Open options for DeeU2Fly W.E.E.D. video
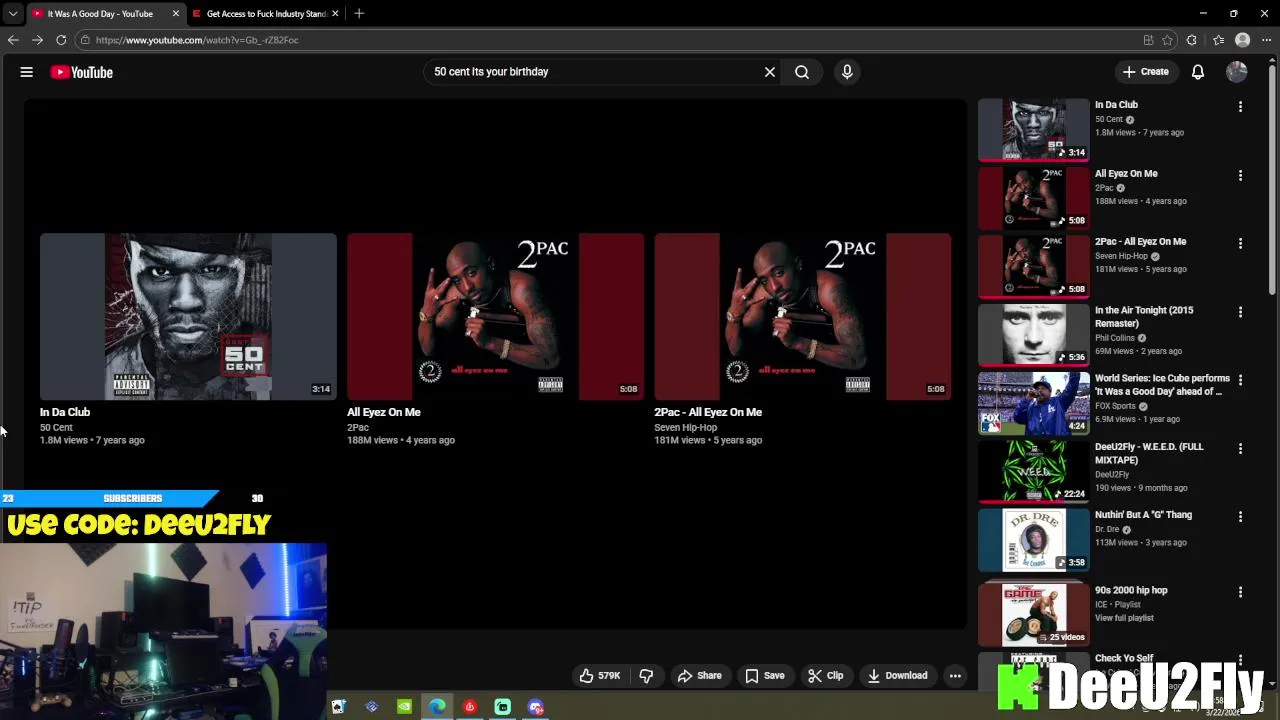Screen dimensions: 1280x720 coord(1240,448)
